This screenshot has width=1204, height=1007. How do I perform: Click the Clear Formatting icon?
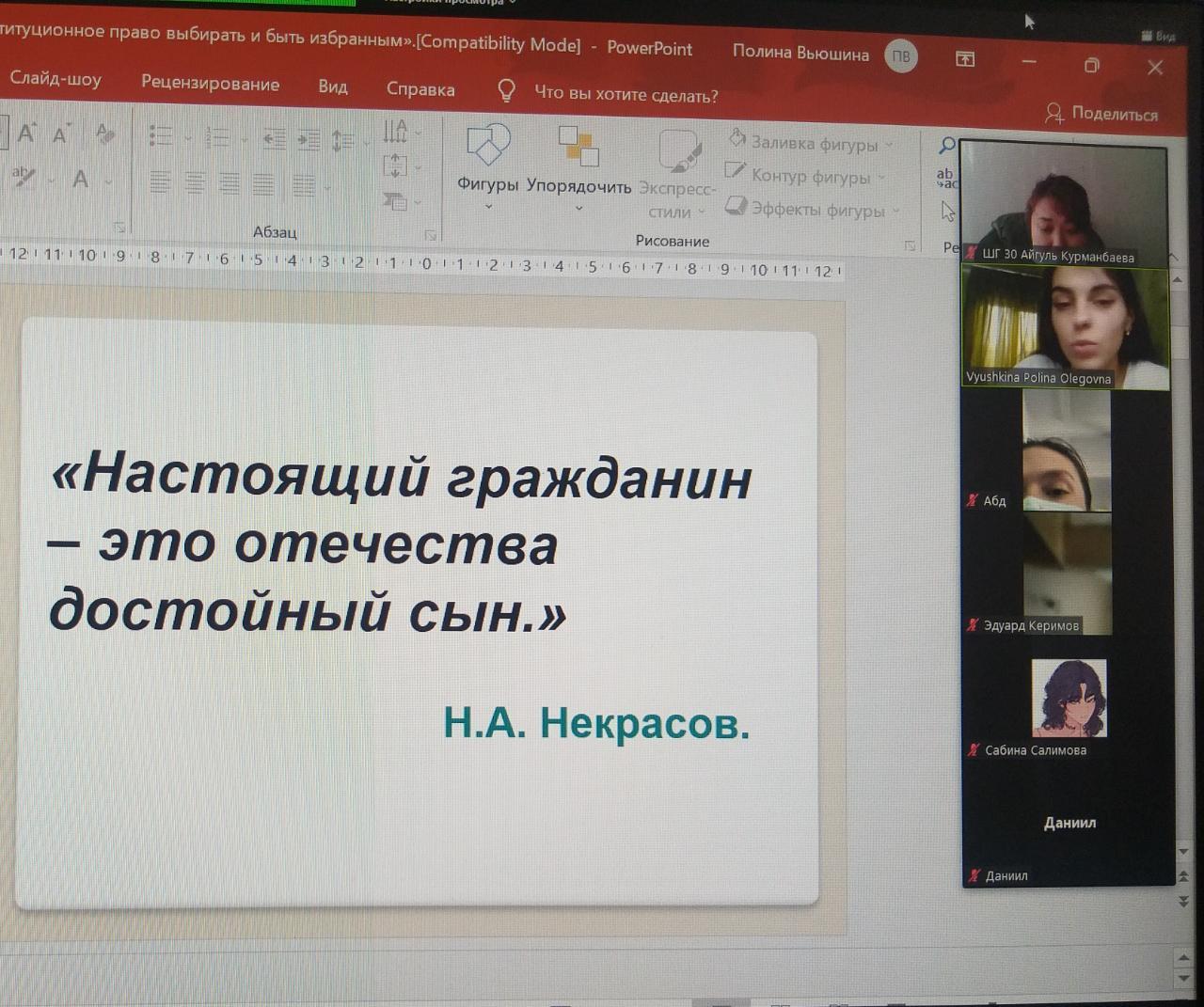click(x=104, y=134)
